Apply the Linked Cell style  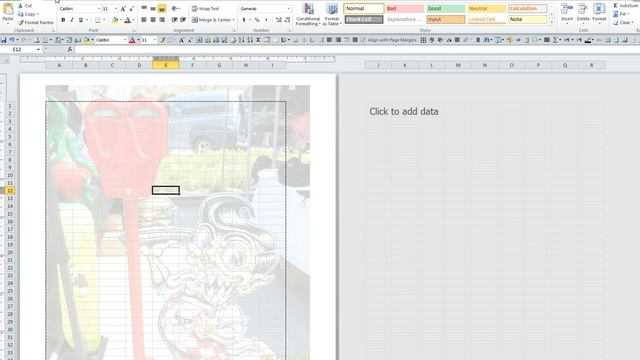(x=487, y=19)
